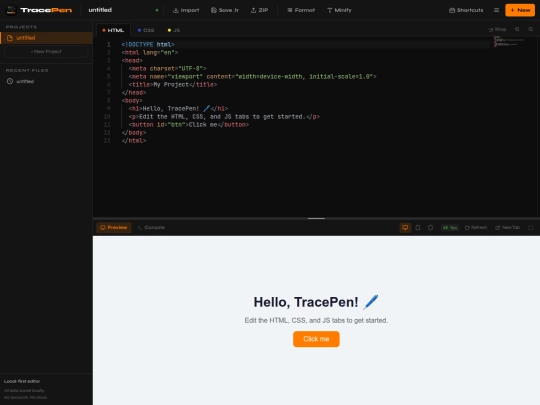Viewport: 540px width, 405px height.
Task: Click the Hello, TracePen! heading in preview
Action: [x=316, y=302]
